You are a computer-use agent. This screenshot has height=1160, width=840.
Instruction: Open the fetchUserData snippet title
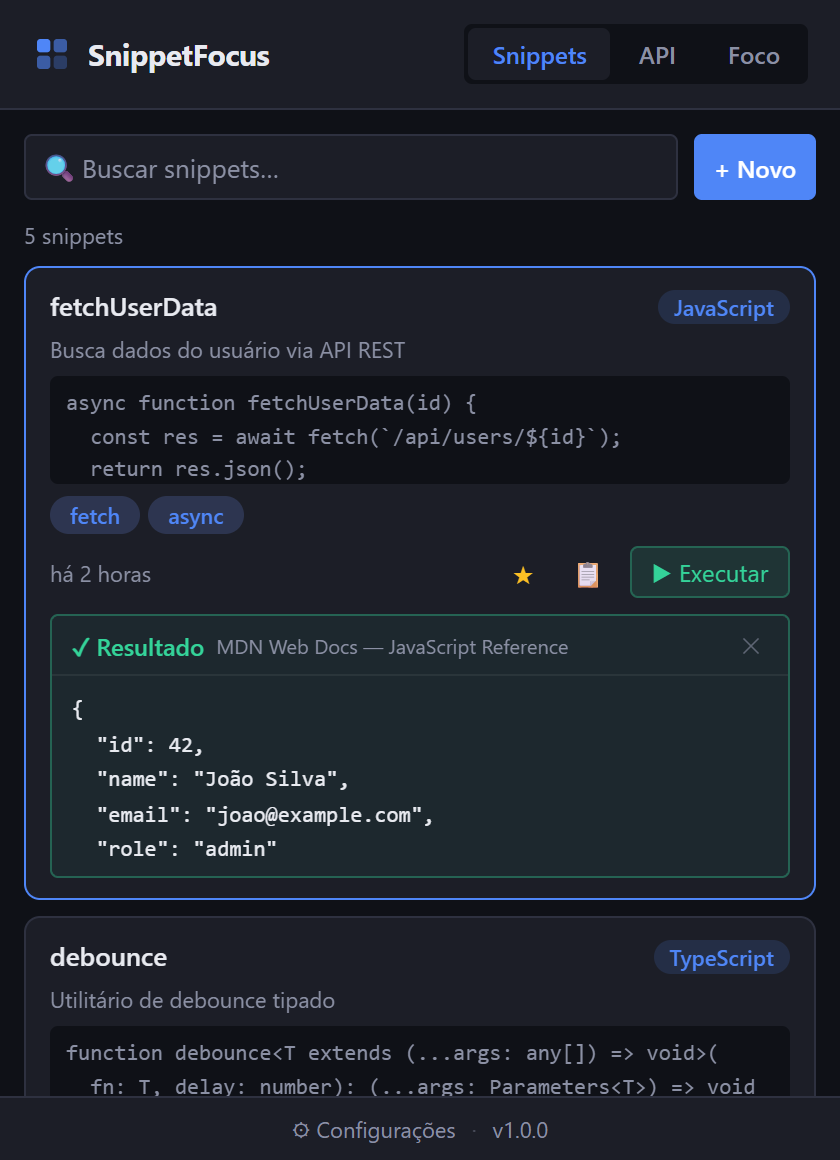[x=133, y=307]
